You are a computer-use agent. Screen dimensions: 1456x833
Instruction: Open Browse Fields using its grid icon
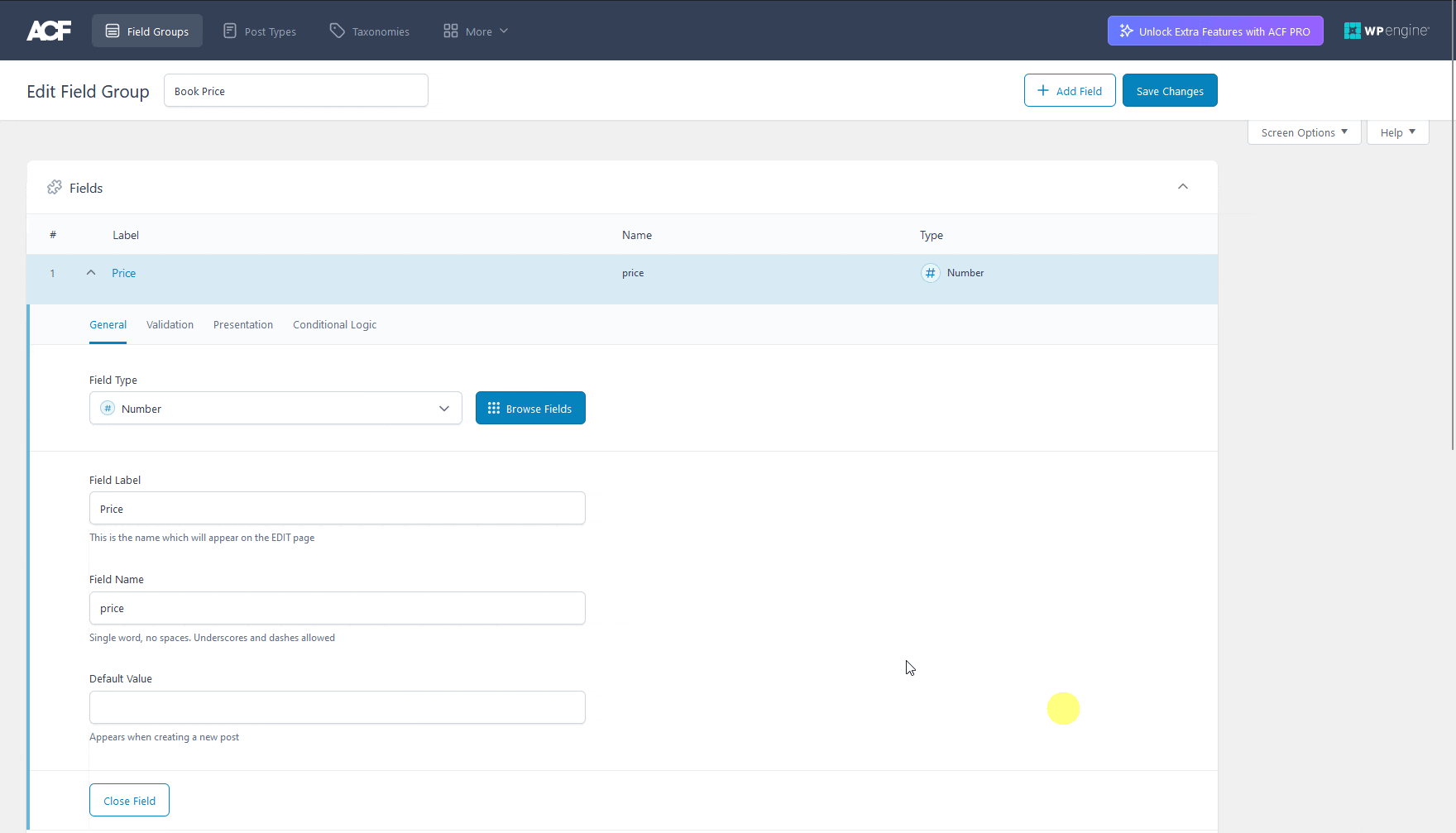[493, 408]
